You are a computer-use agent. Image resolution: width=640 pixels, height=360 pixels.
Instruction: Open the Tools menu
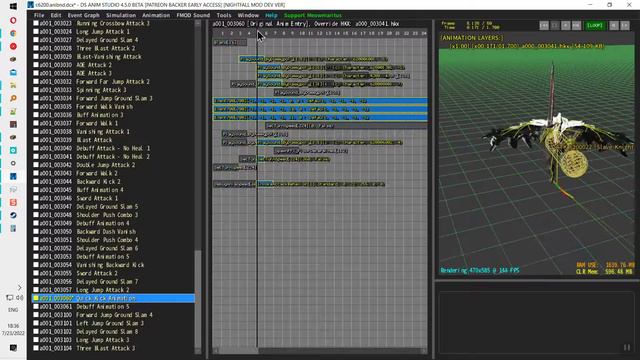(x=224, y=15)
